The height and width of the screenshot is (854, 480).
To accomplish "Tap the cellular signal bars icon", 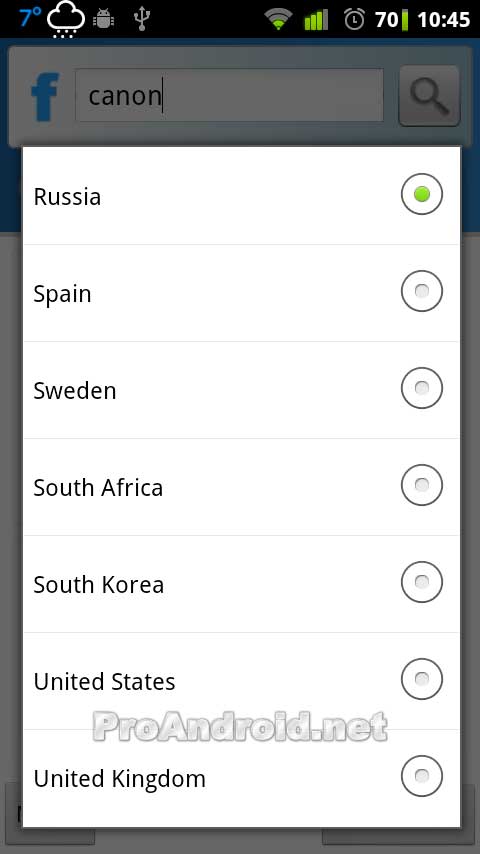I will pos(316,20).
